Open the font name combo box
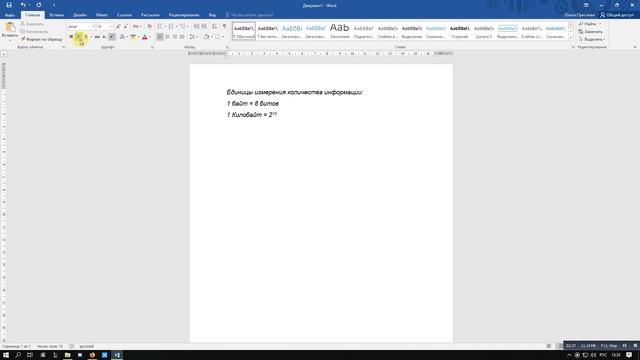The width and height of the screenshot is (640, 360). tap(81, 27)
